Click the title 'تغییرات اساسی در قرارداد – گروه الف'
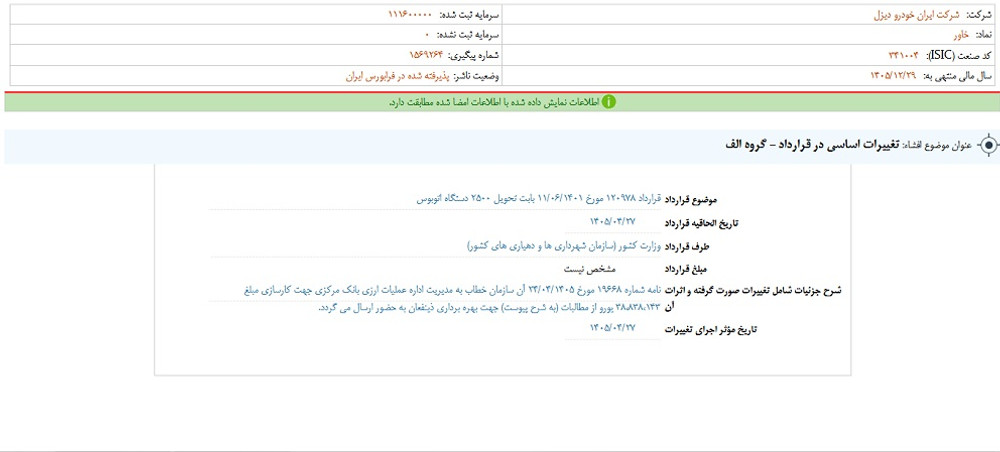Image resolution: width=1000 pixels, height=452 pixels. 811,145
